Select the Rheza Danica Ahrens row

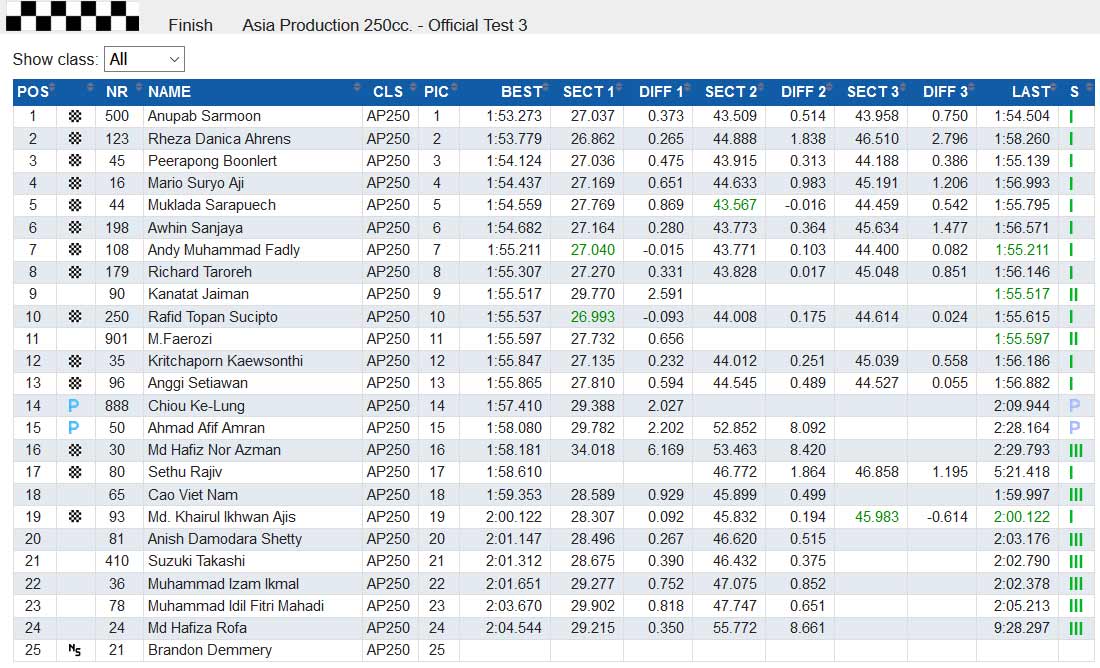(x=554, y=139)
